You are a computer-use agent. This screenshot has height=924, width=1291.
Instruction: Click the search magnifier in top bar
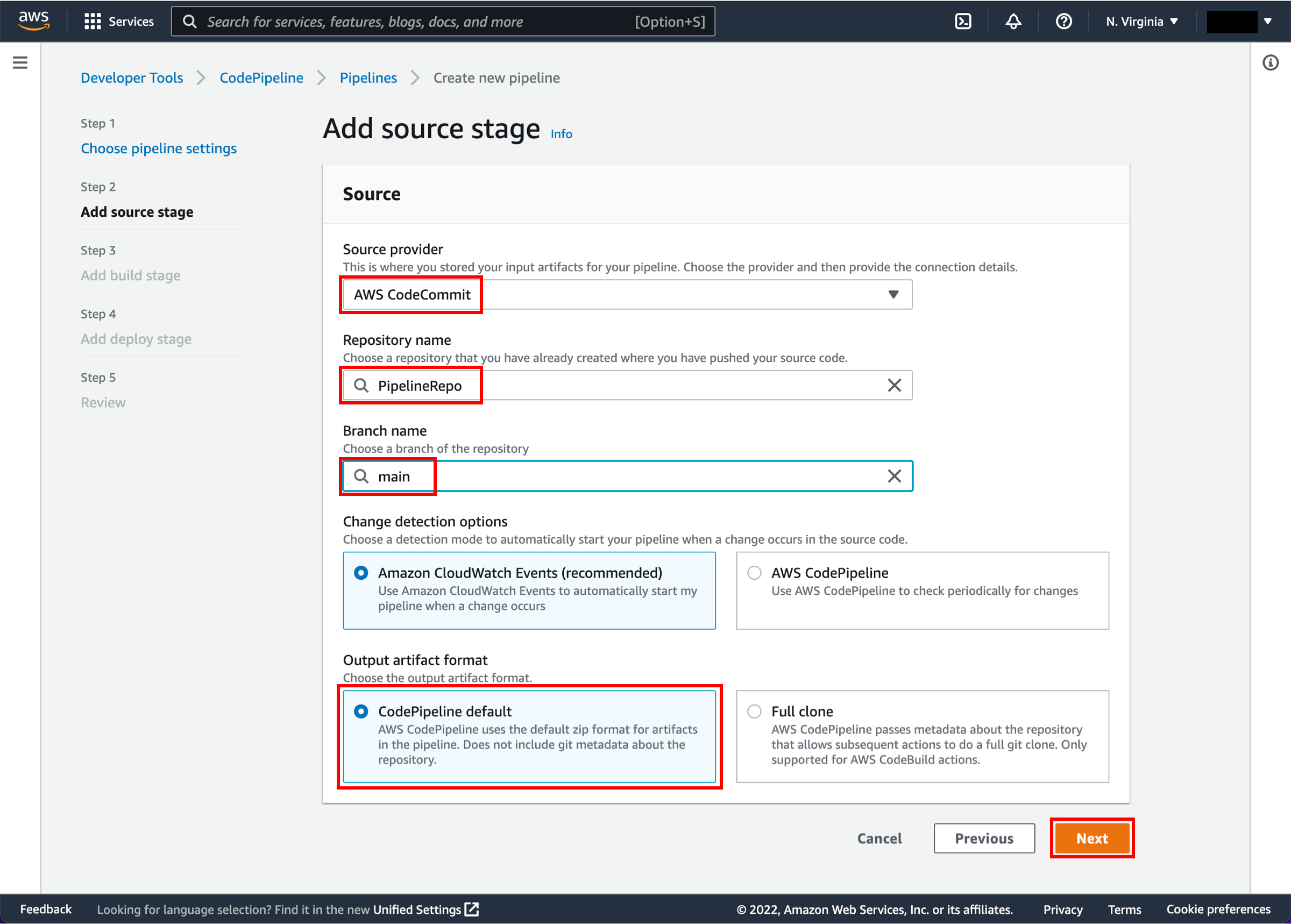click(189, 22)
